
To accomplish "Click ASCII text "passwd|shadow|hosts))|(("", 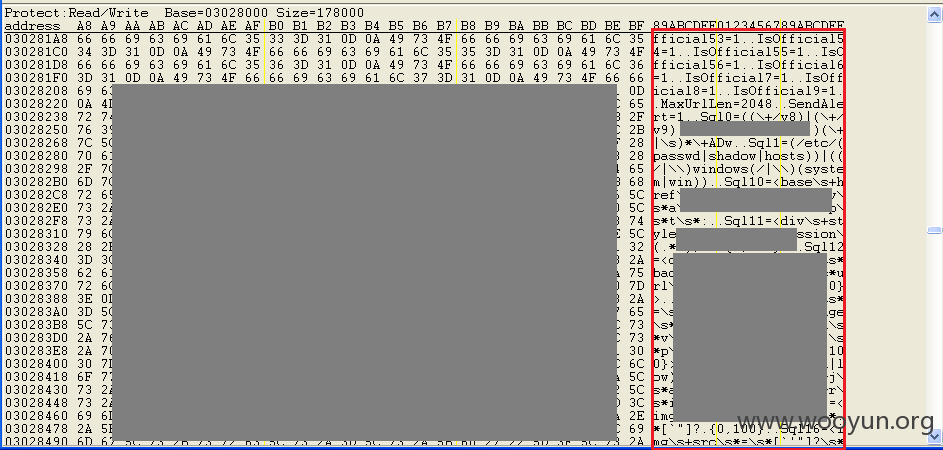I will point(749,156).
